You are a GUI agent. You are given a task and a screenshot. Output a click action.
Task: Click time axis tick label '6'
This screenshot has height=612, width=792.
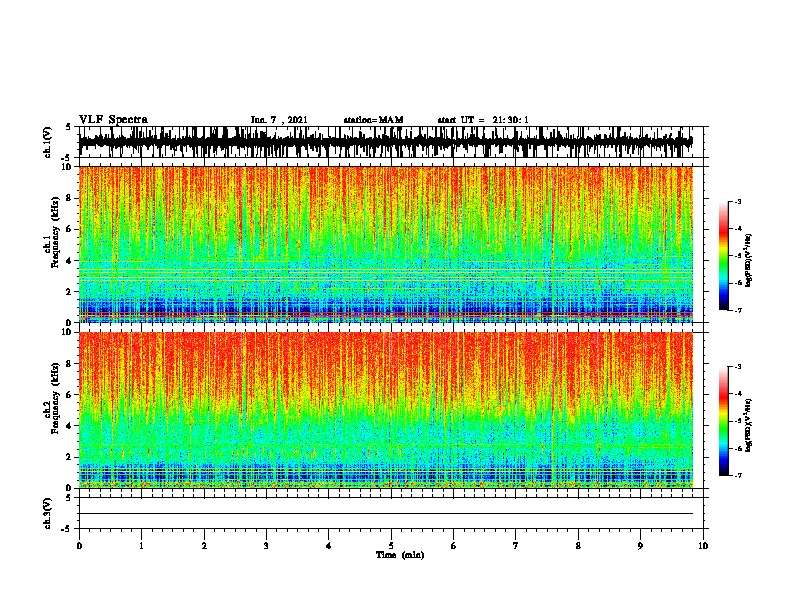[454, 546]
